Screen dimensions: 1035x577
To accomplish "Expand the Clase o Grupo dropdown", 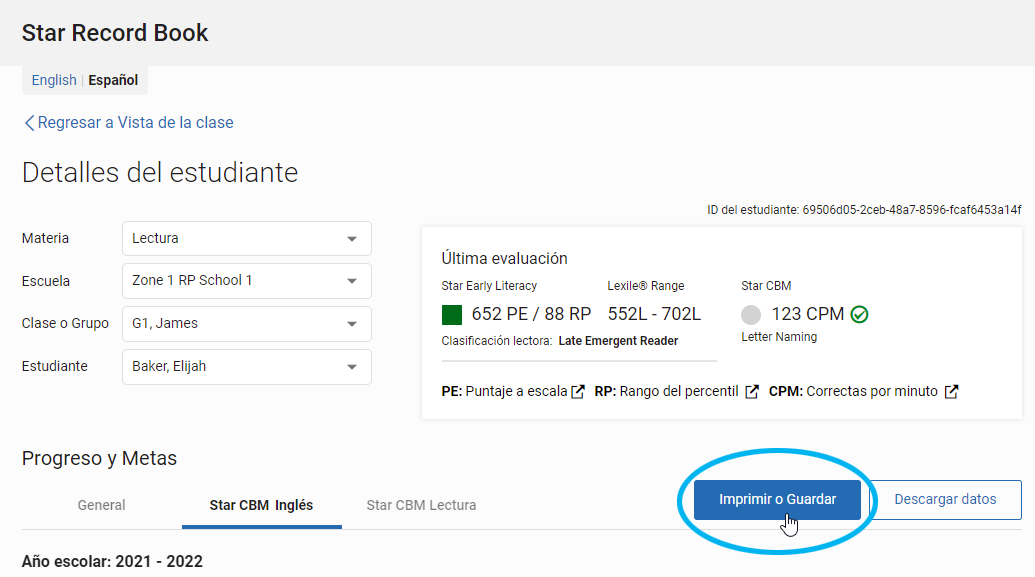I will [x=247, y=323].
